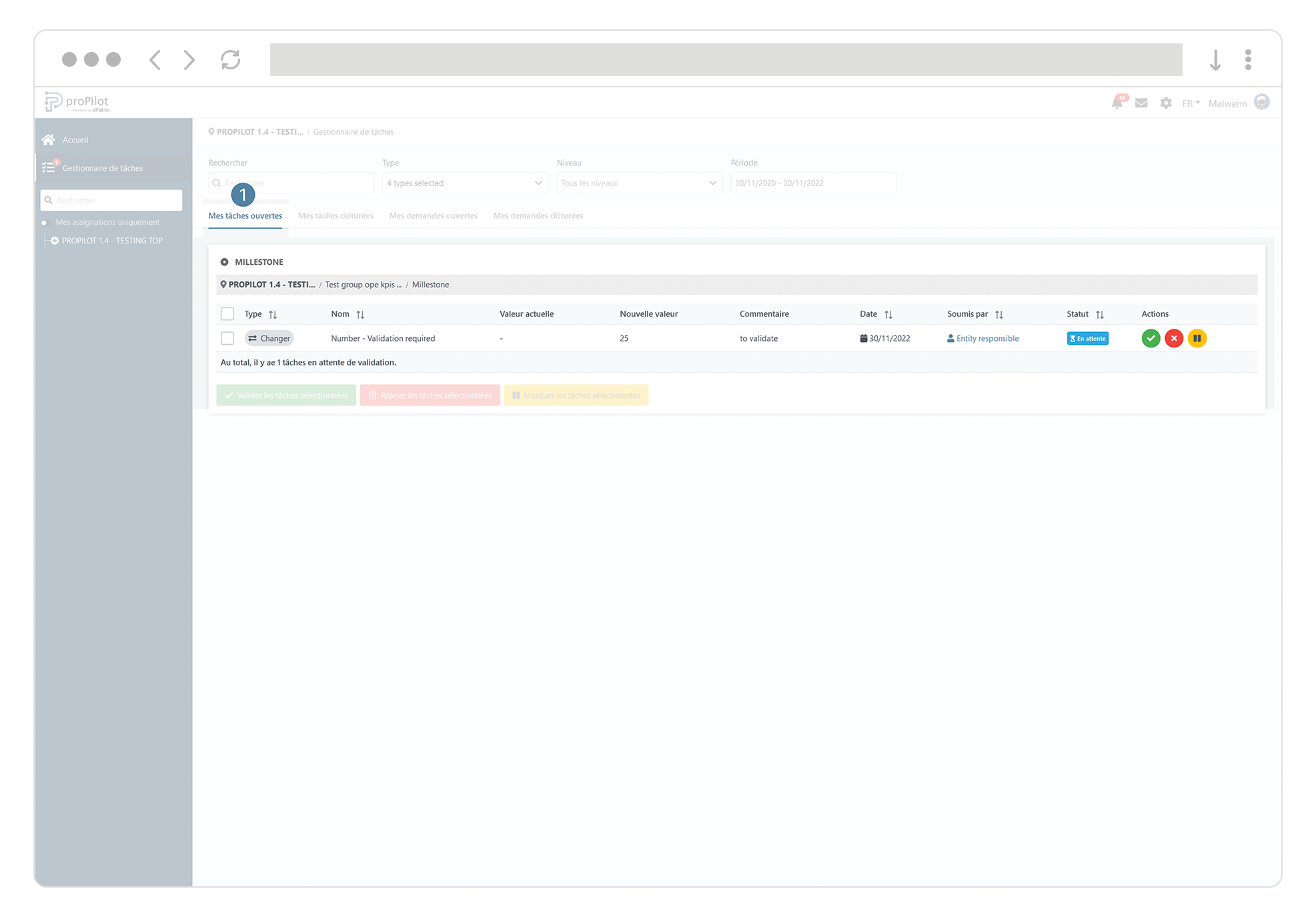Open the notifications bell
This screenshot has width=1316, height=923.
coord(1117,103)
